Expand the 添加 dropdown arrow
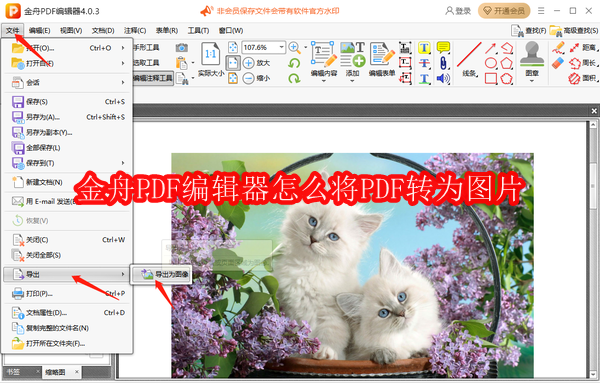This screenshot has height=383, width=600. click(352, 81)
